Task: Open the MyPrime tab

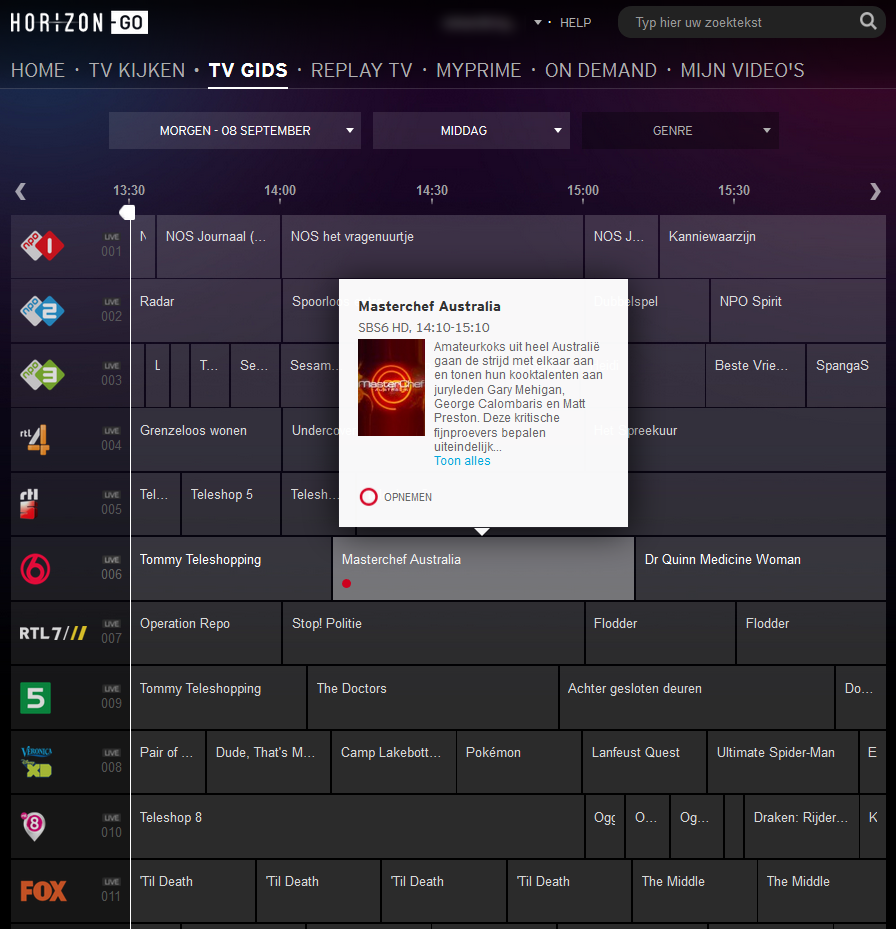Action: (478, 71)
